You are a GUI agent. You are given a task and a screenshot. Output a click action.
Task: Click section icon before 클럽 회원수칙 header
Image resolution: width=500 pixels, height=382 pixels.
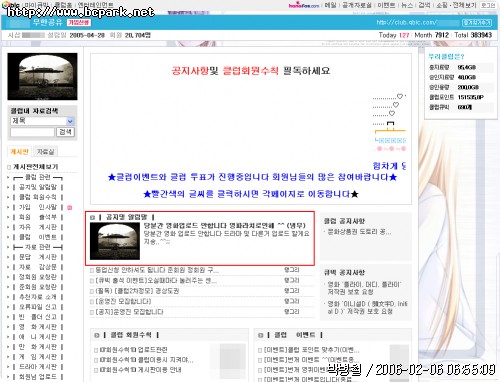click(x=97, y=335)
